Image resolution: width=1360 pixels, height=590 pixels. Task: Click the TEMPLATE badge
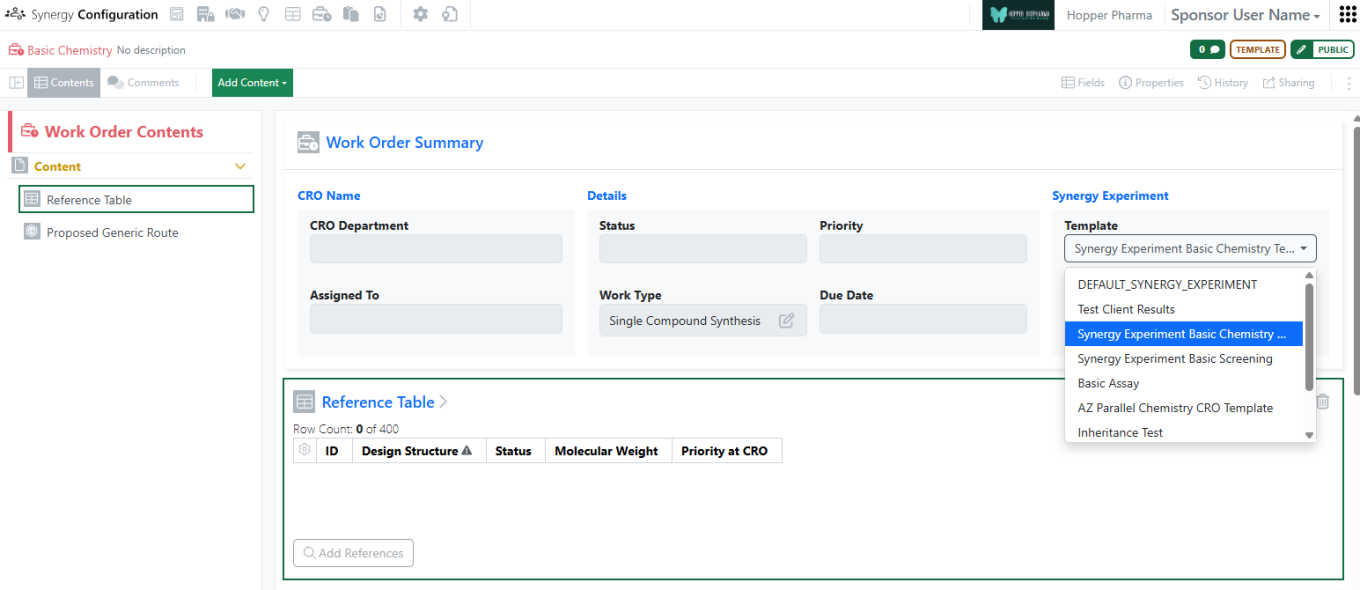[1257, 50]
